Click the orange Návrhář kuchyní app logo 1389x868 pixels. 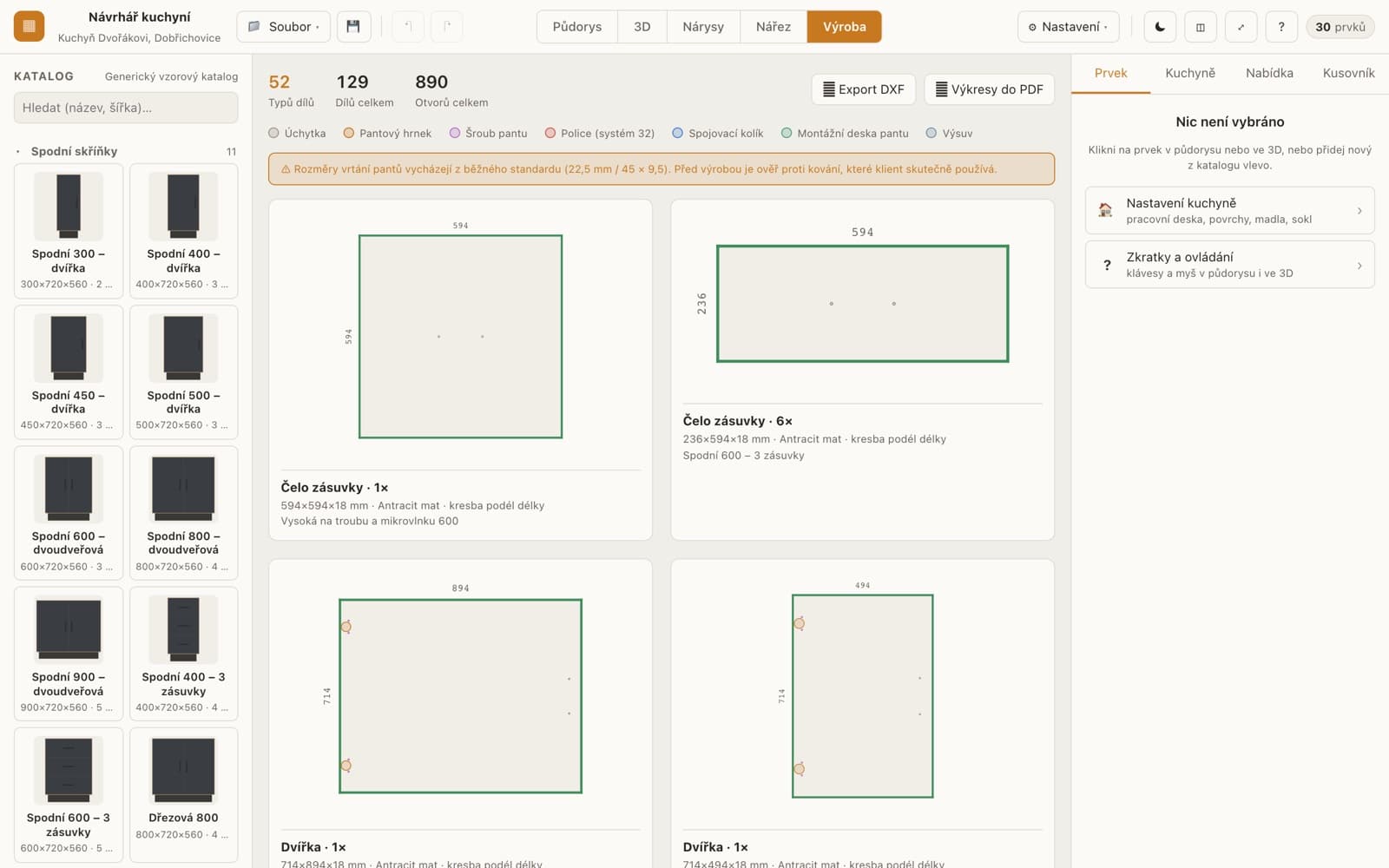point(29,26)
